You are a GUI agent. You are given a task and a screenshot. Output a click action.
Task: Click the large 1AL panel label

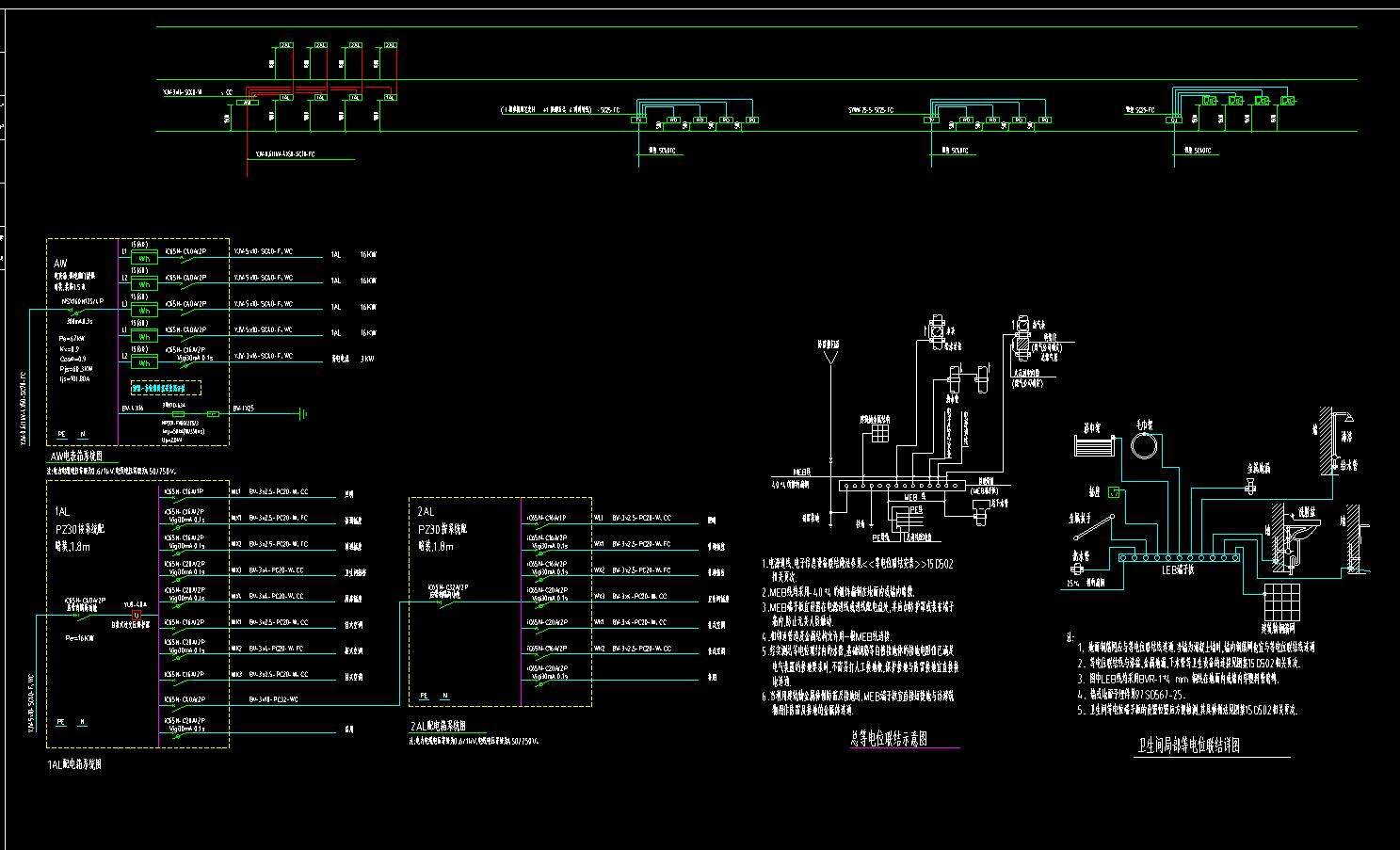point(62,511)
